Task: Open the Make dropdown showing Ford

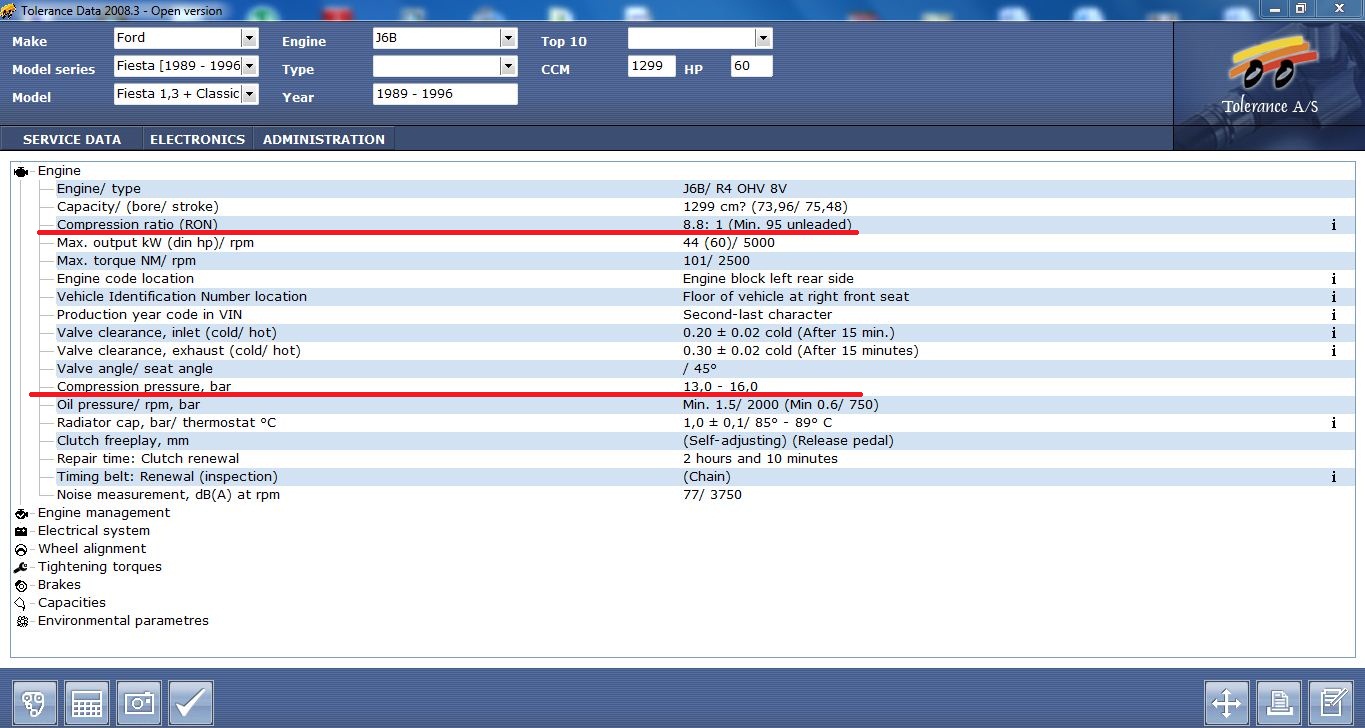Action: (x=249, y=38)
